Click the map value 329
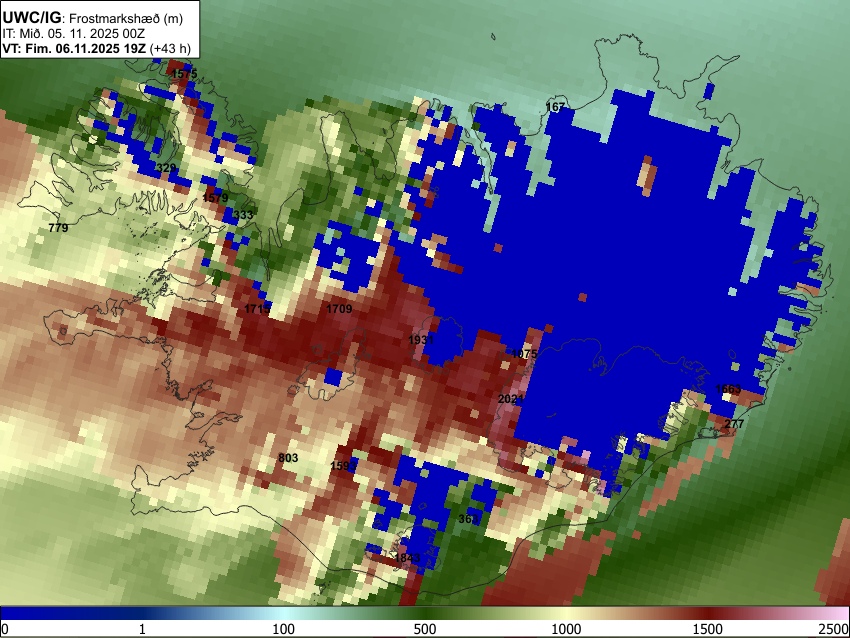Screen dimensions: 850x638 166,167
